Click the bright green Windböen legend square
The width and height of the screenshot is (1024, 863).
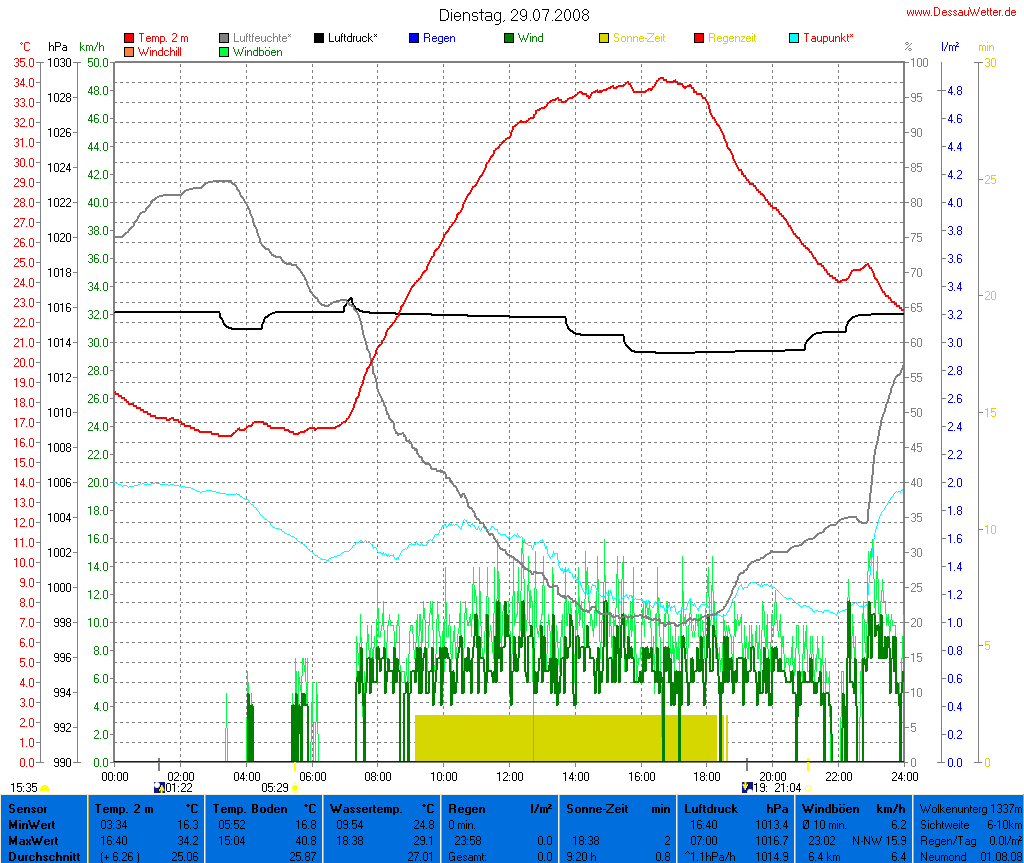coord(224,51)
